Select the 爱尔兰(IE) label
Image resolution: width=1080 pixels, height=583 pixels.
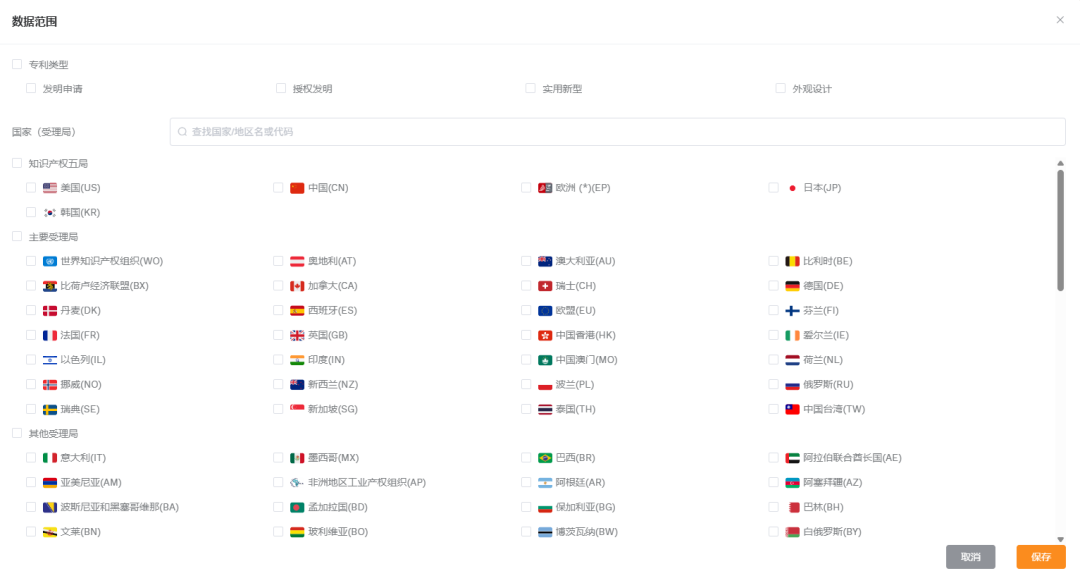[826, 336]
